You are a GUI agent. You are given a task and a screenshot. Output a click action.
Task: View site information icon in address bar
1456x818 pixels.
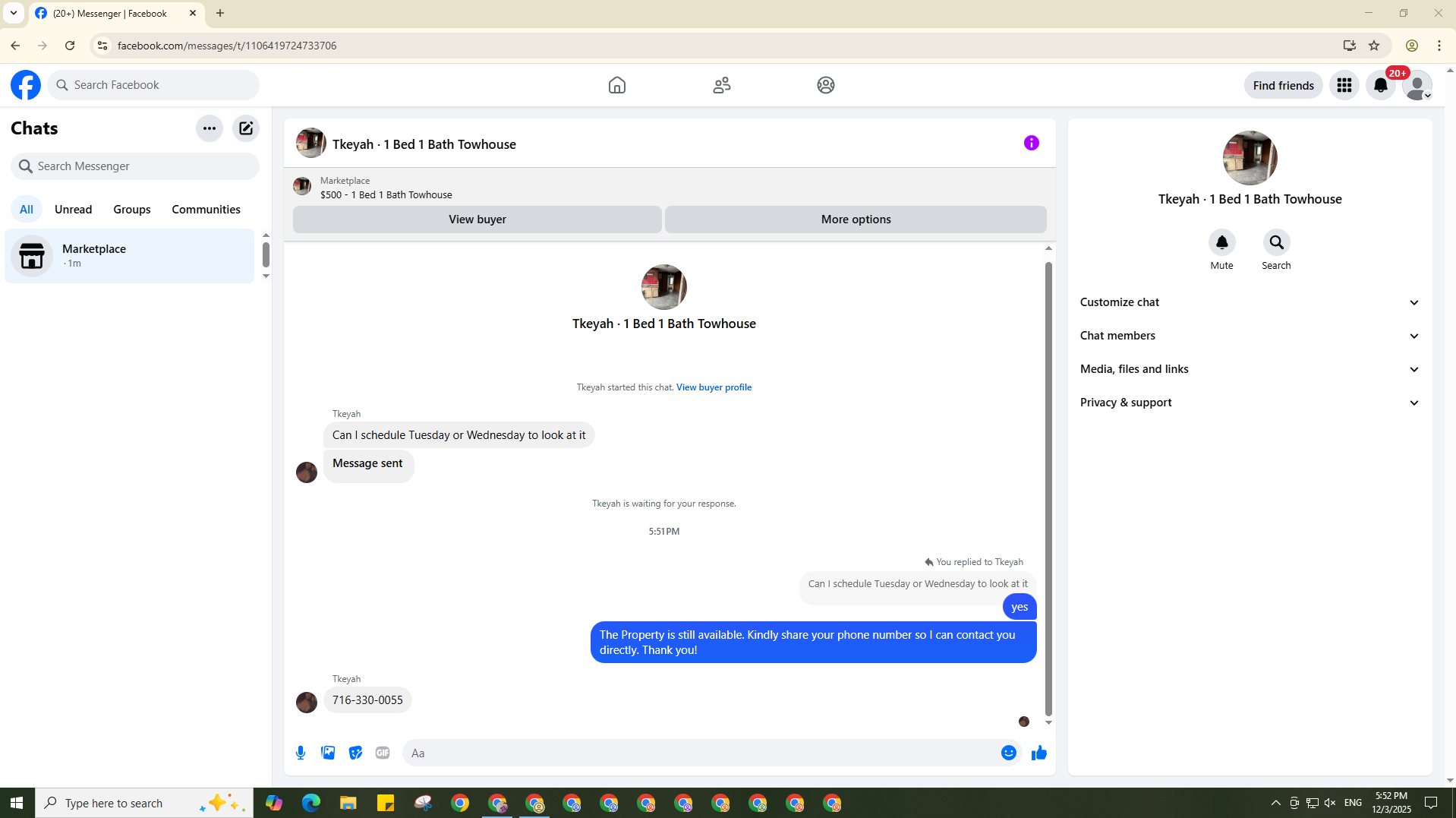click(x=102, y=46)
